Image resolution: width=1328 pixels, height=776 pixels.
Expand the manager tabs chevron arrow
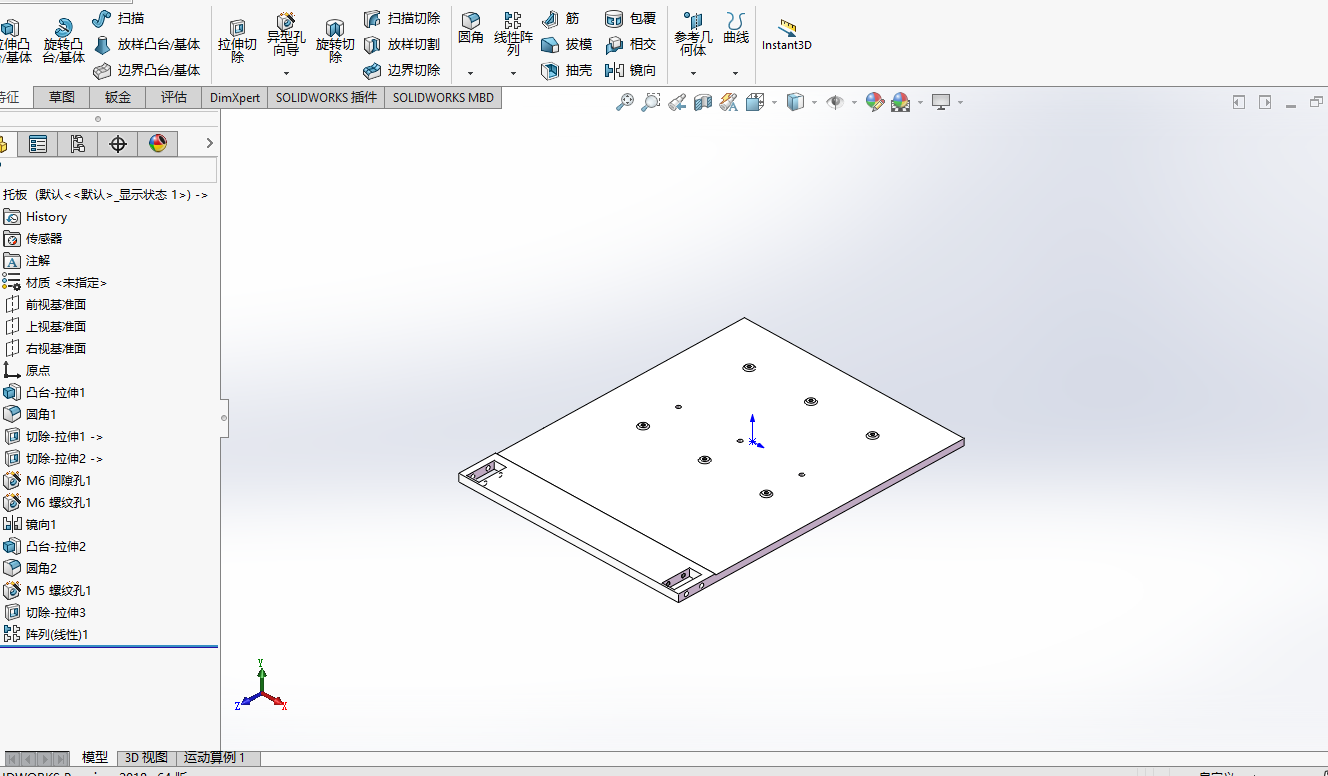click(208, 144)
